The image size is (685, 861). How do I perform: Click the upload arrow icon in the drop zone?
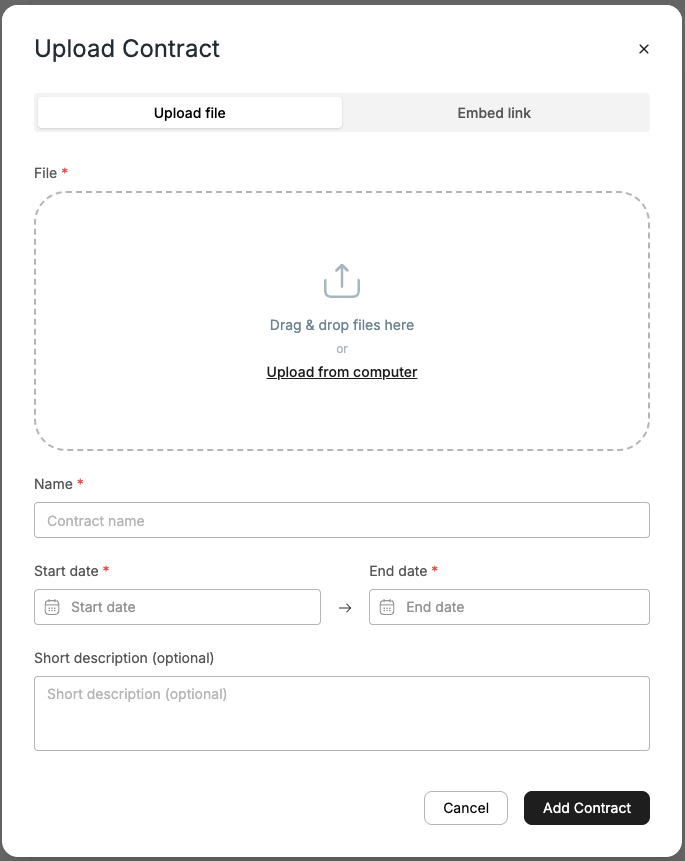point(341,281)
